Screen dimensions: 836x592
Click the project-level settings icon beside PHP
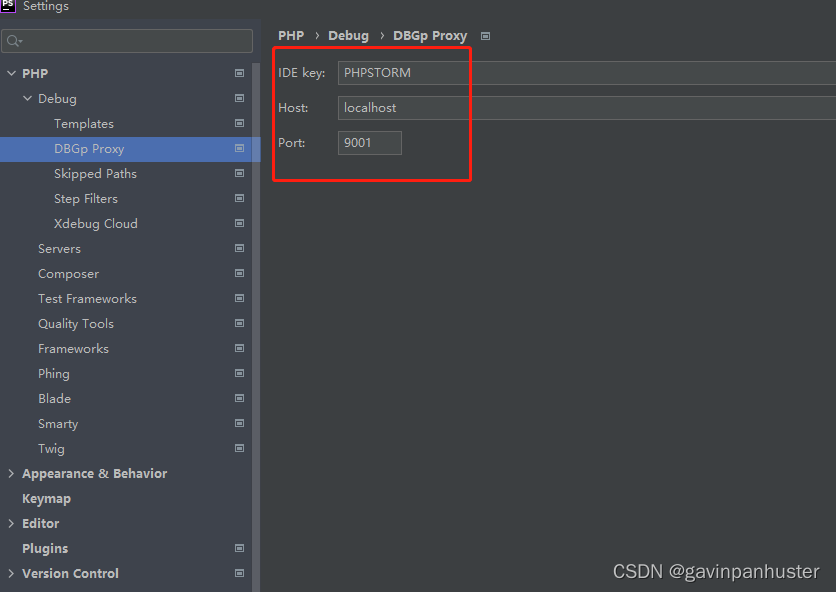(239, 73)
